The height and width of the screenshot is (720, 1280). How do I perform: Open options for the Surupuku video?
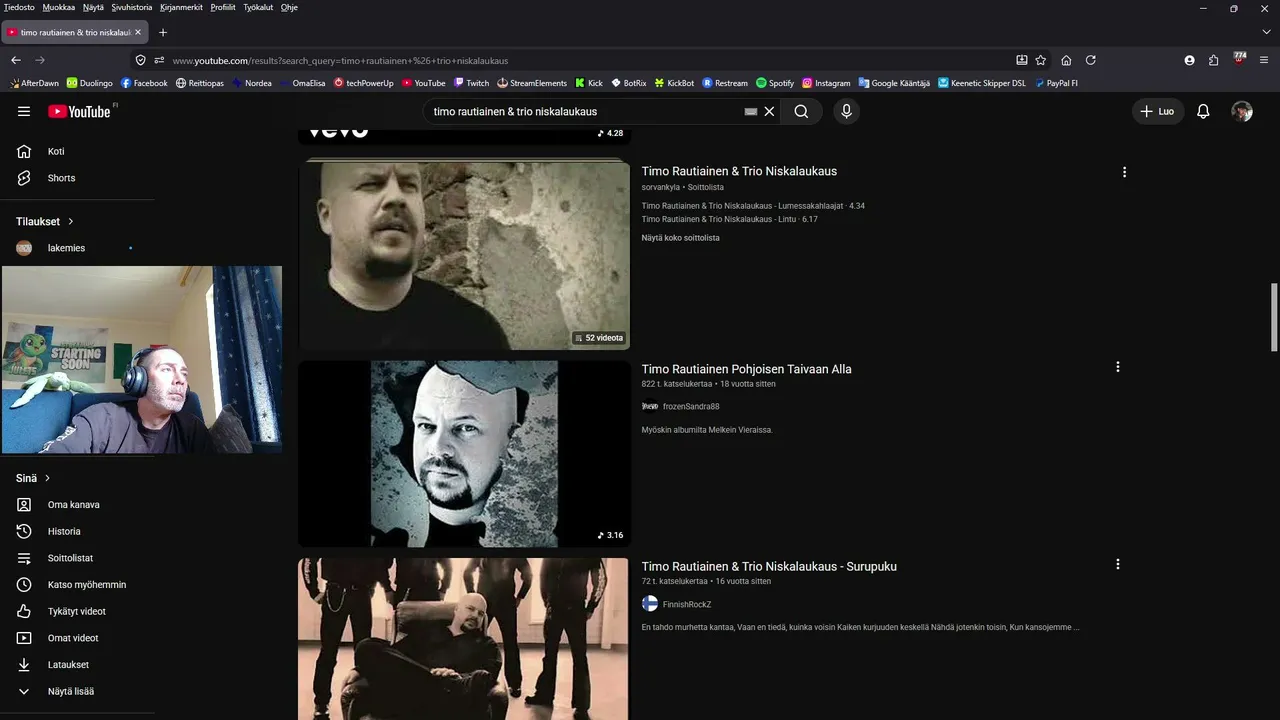click(x=1117, y=564)
